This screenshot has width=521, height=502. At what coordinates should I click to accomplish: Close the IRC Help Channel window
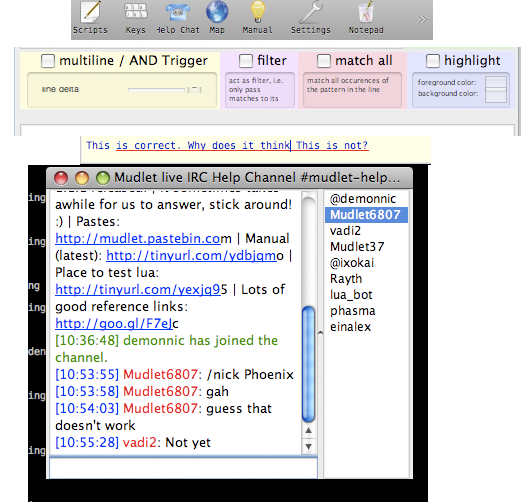[61, 178]
